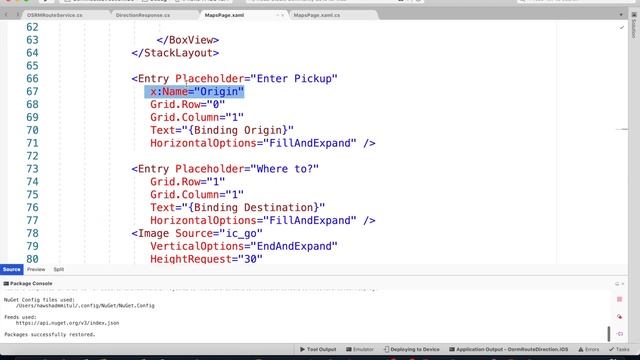Click the closing </BoxView> tag
The width and height of the screenshot is (640, 360).
(188, 40)
